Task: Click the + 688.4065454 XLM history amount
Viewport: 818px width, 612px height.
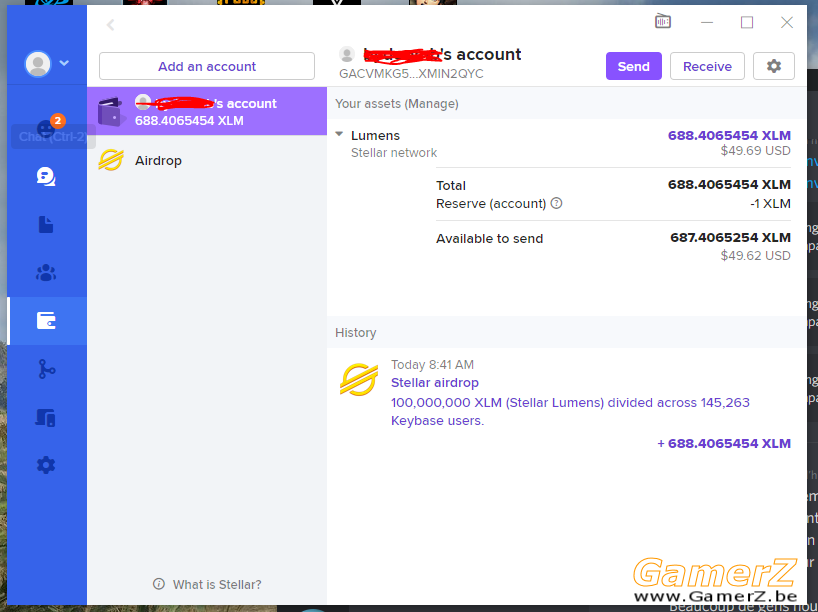Action: [724, 443]
